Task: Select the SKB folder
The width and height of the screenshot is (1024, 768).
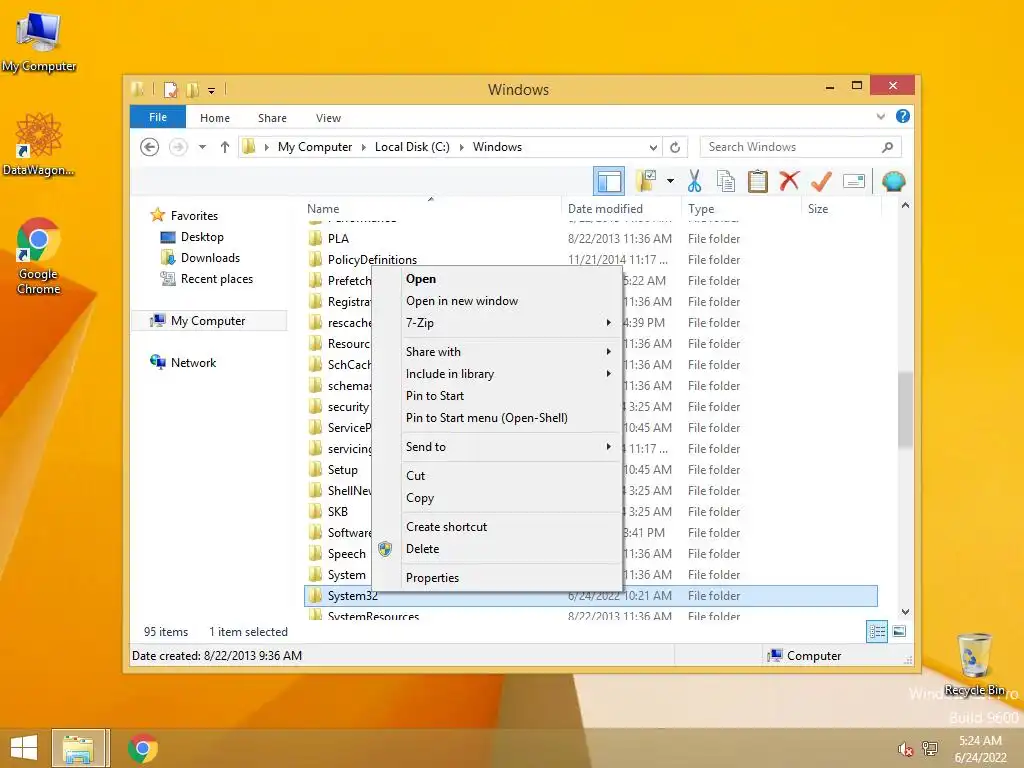Action: [338, 511]
